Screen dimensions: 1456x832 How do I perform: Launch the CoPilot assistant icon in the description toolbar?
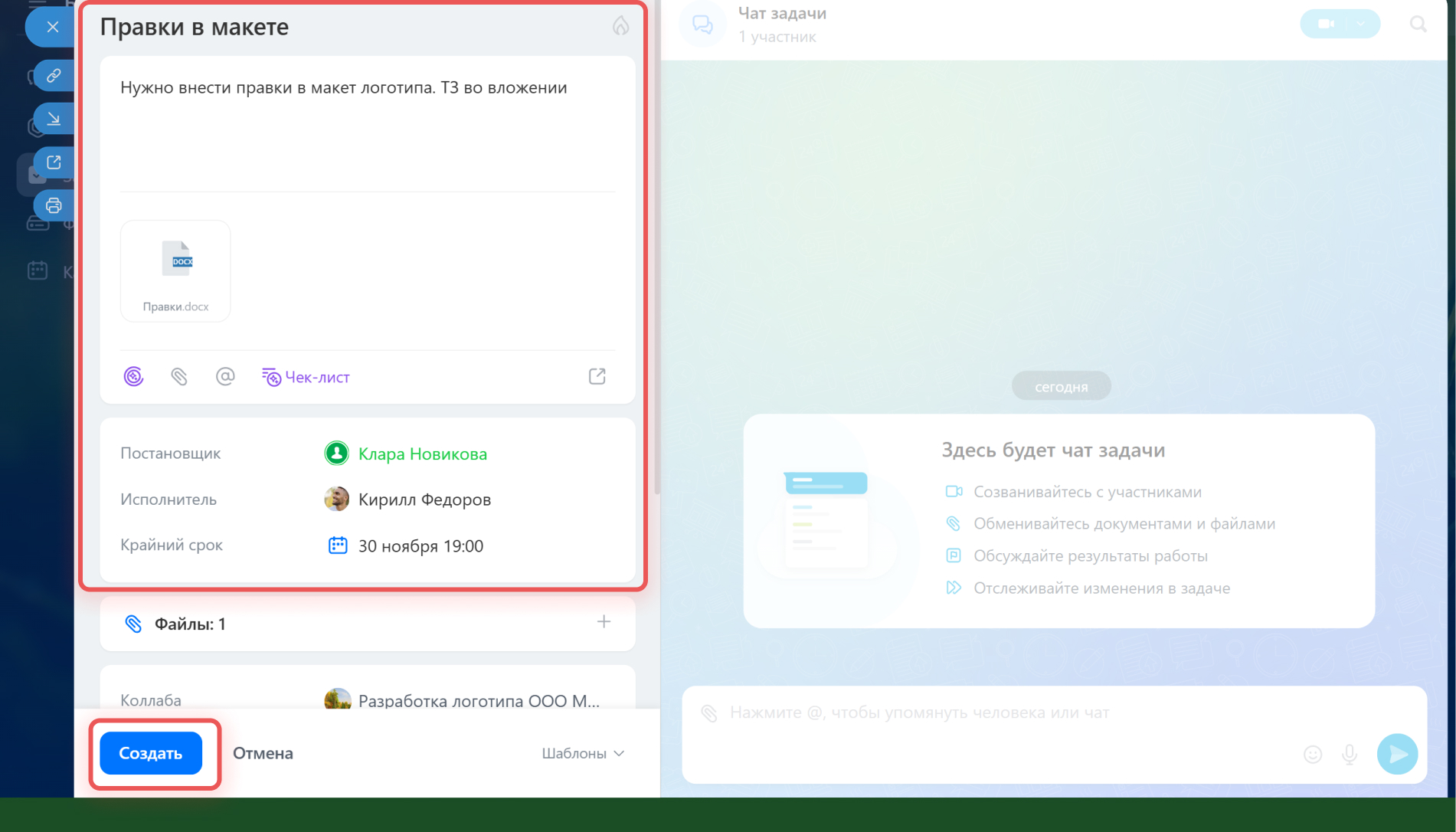point(133,376)
